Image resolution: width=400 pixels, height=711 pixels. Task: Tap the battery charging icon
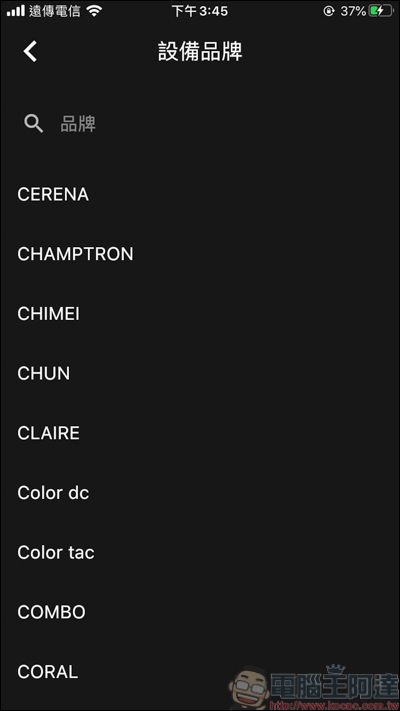381,11
